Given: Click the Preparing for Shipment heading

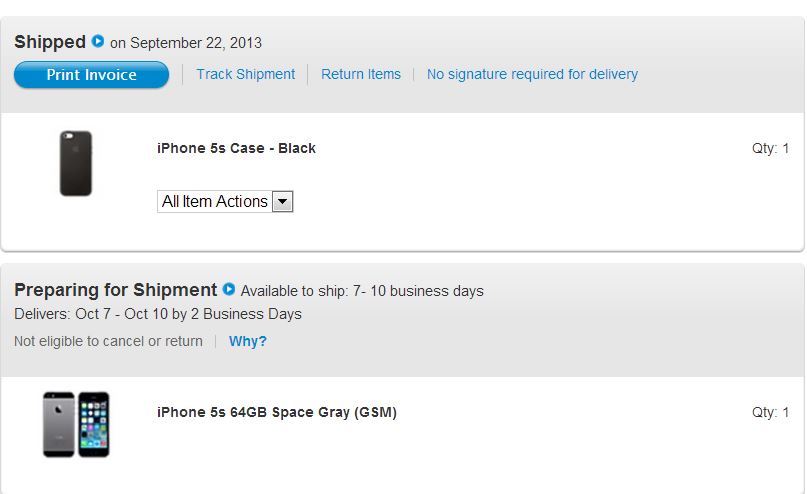Looking at the screenshot, I should tap(116, 290).
